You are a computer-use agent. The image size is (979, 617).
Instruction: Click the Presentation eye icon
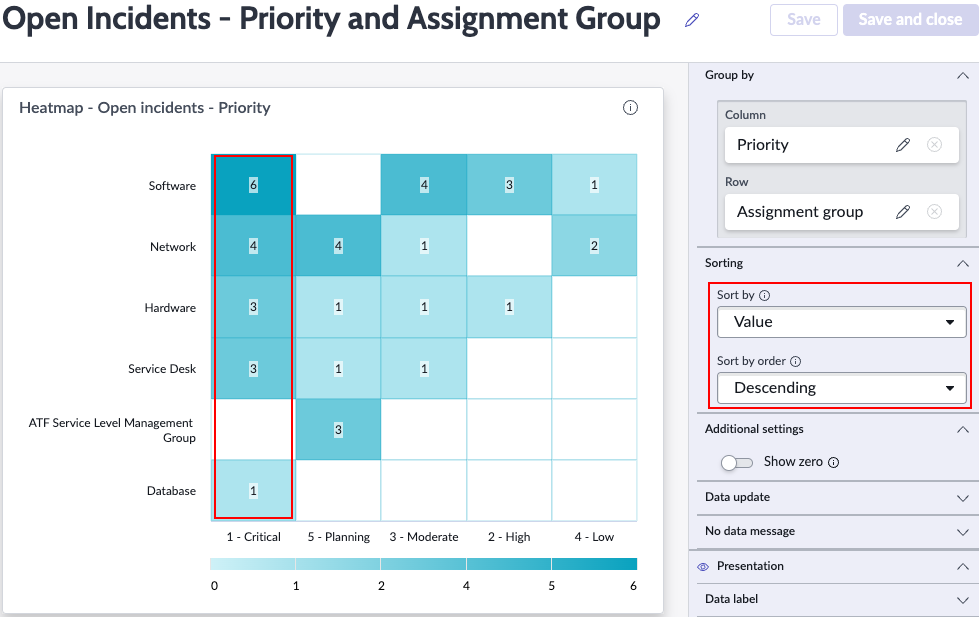coord(703,566)
